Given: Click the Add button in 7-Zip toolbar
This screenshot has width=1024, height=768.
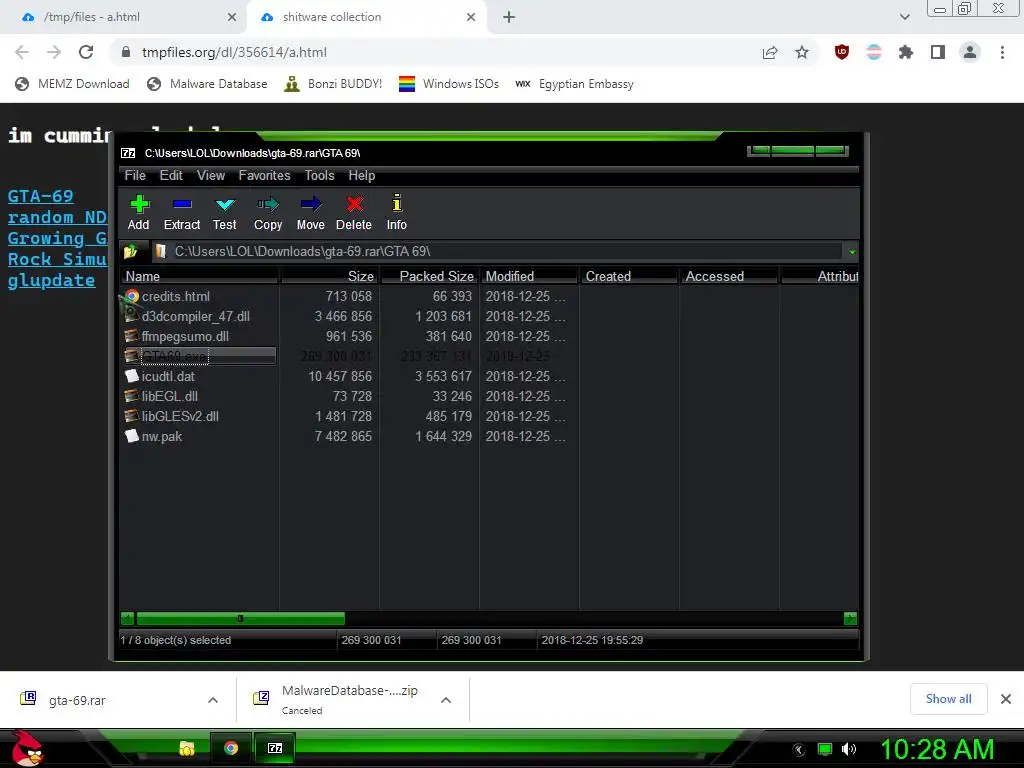Looking at the screenshot, I should tap(138, 212).
